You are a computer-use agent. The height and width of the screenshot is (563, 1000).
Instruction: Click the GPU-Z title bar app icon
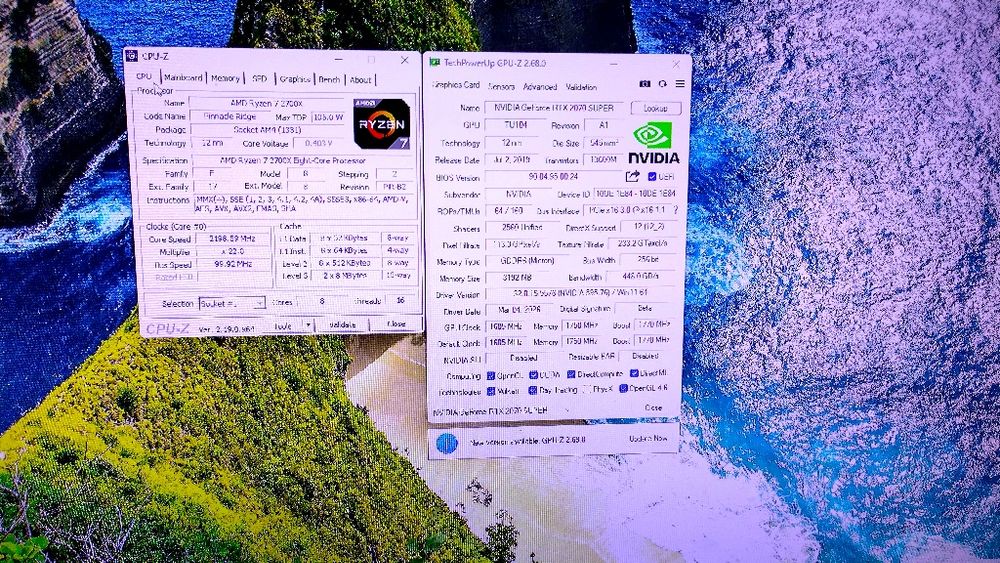click(x=435, y=62)
